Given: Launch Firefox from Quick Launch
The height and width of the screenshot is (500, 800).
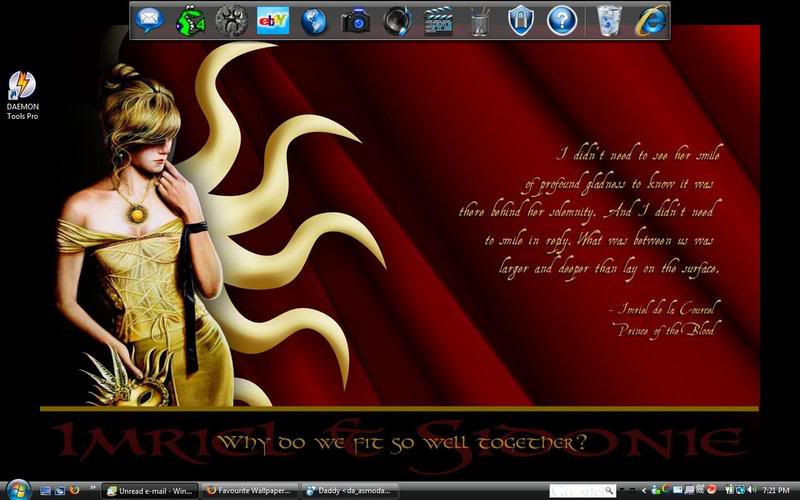Looking at the screenshot, I should (74, 490).
